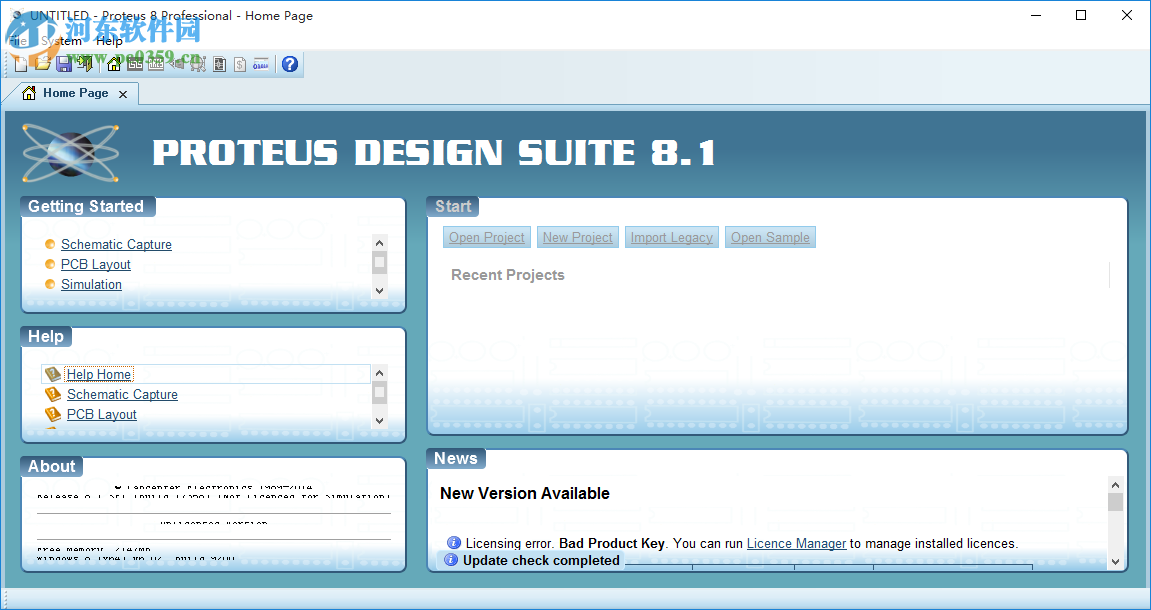Image resolution: width=1151 pixels, height=610 pixels.
Task: Open the PCB Layout getting started link
Action: [95, 264]
